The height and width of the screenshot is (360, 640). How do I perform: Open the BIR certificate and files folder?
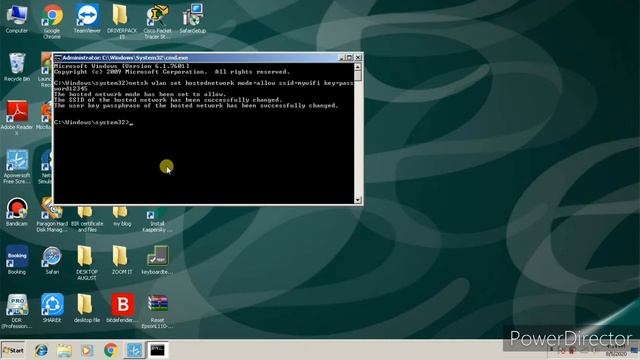click(x=87, y=219)
